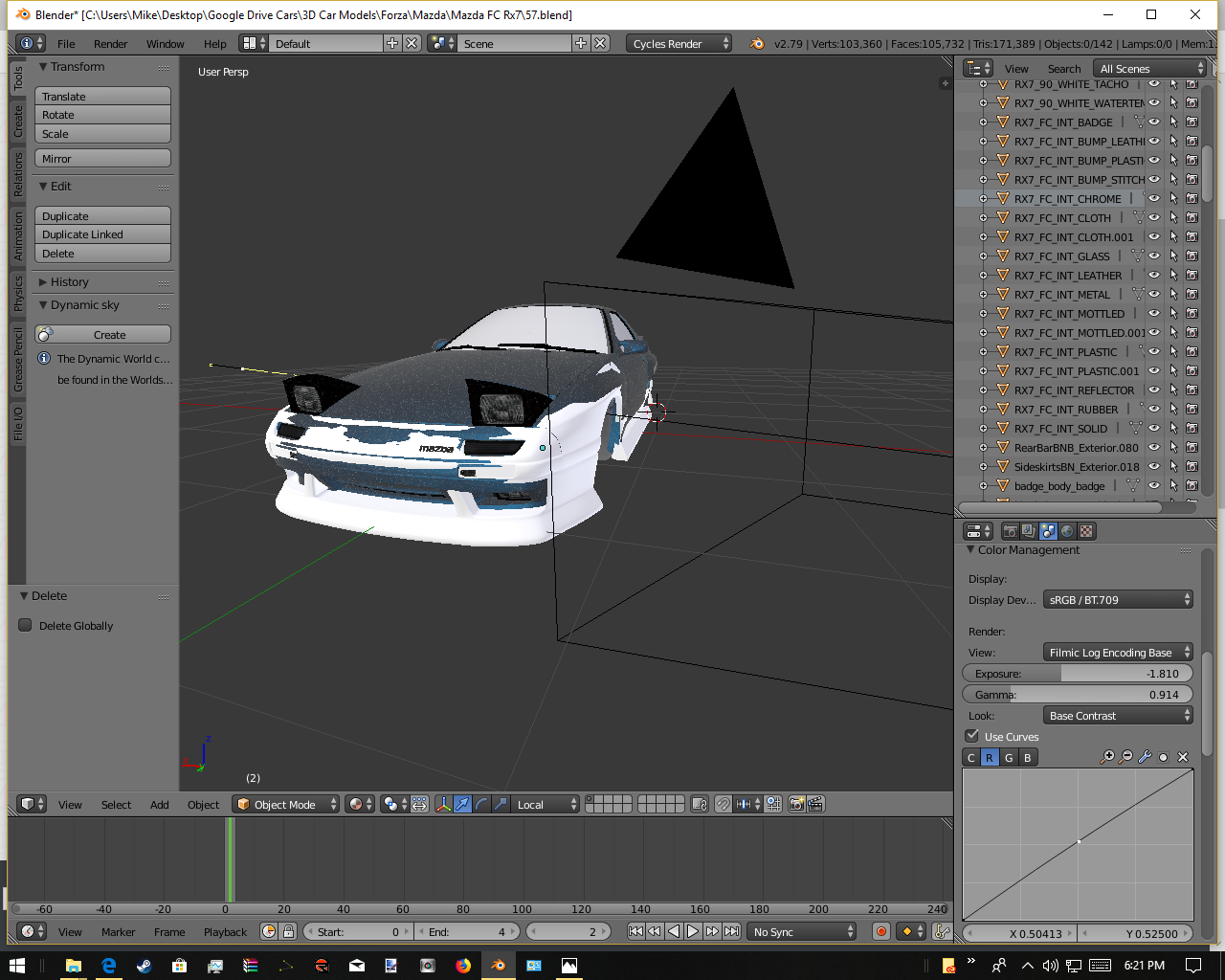1225x980 pixels.
Task: Toggle the 3D manipulator axes icon
Action: [443, 804]
